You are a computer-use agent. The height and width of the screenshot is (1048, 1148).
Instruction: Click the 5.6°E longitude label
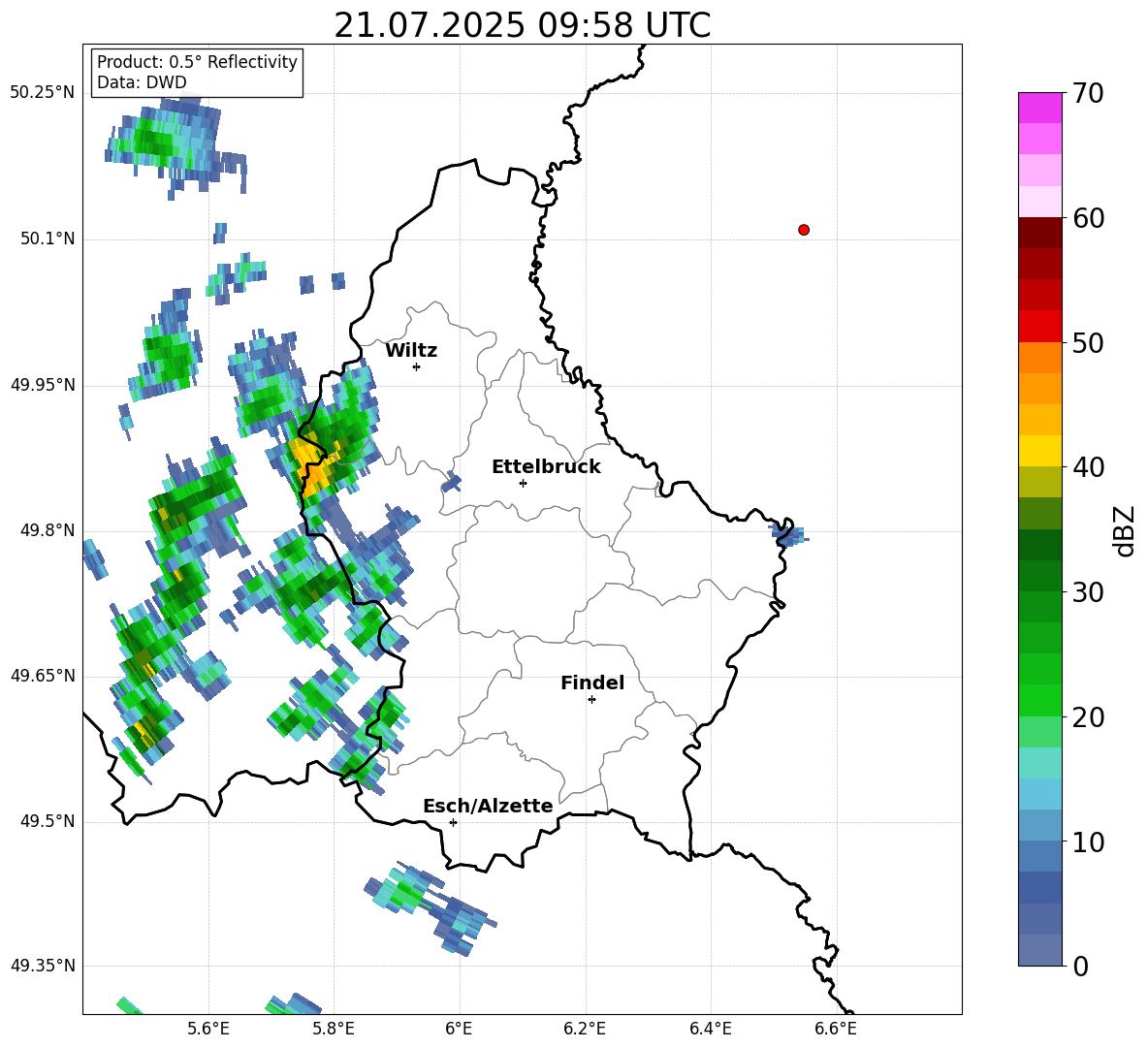point(208,1029)
